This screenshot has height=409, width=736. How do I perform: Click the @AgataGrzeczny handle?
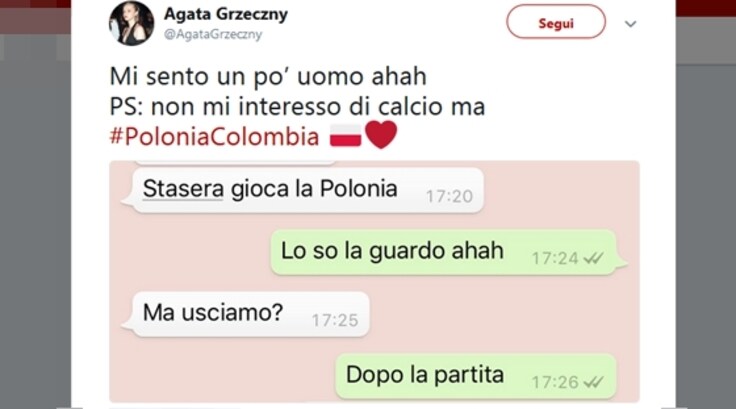coord(213,34)
